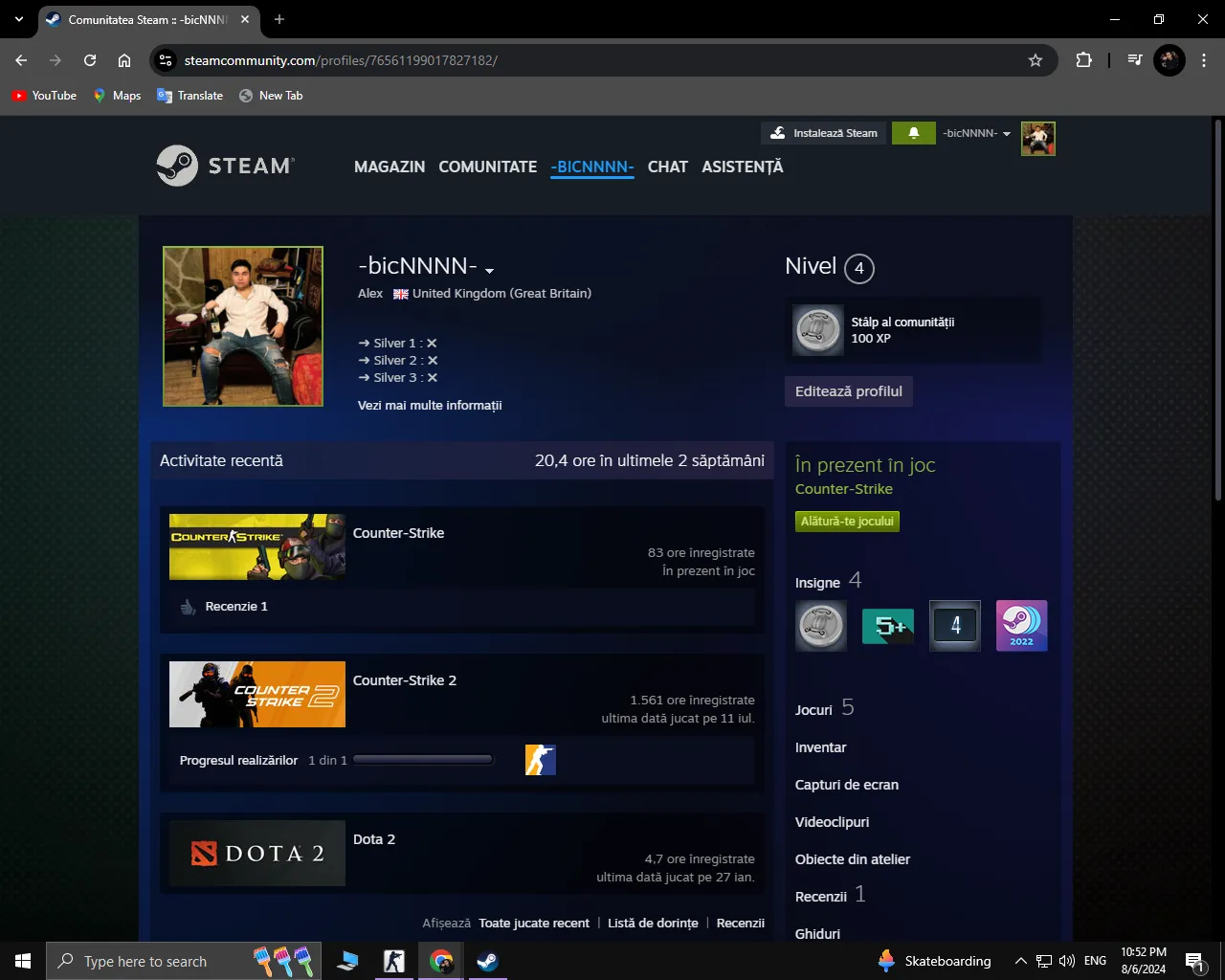
Task: Click the Editează profilul button
Action: click(849, 391)
